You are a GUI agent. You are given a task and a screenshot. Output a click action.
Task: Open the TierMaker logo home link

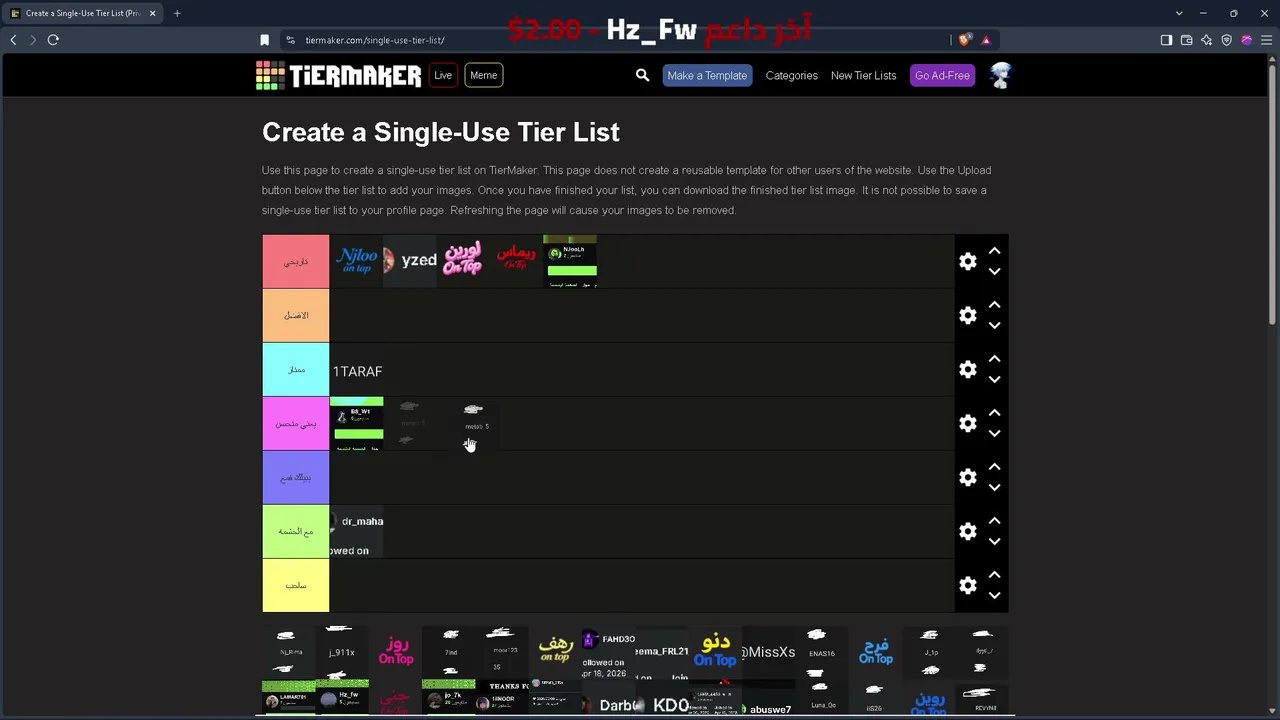coord(338,75)
